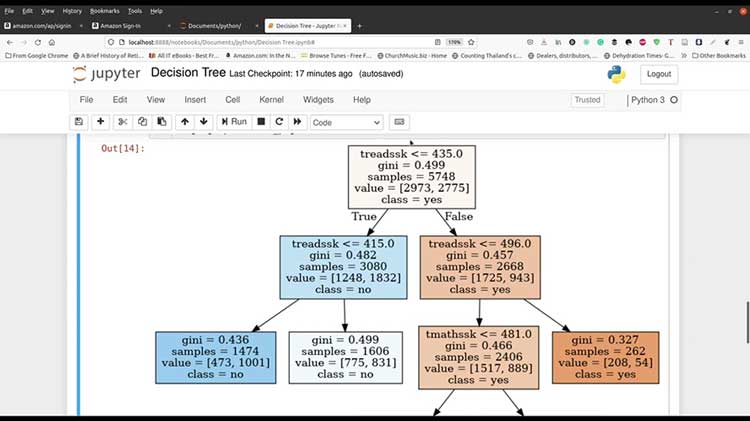Restart and run all fast-forward icon
The height and width of the screenshot is (421, 750).
coord(298,122)
